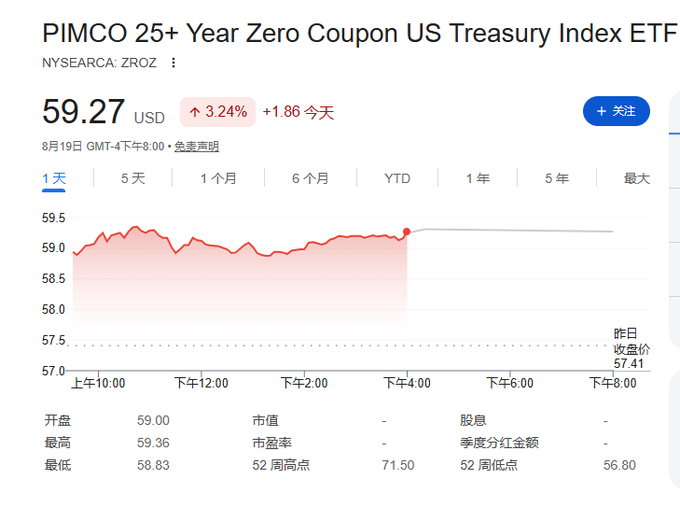Switch to the 5 天 chart tab
Viewport: 680px width, 507px height.
coord(133,178)
